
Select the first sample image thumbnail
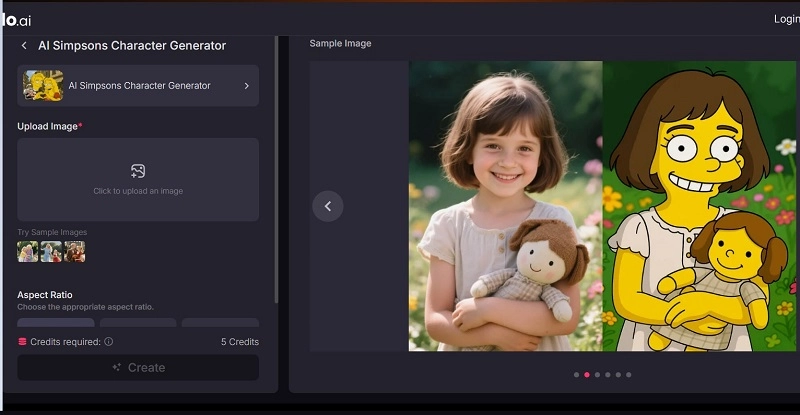click(x=27, y=252)
